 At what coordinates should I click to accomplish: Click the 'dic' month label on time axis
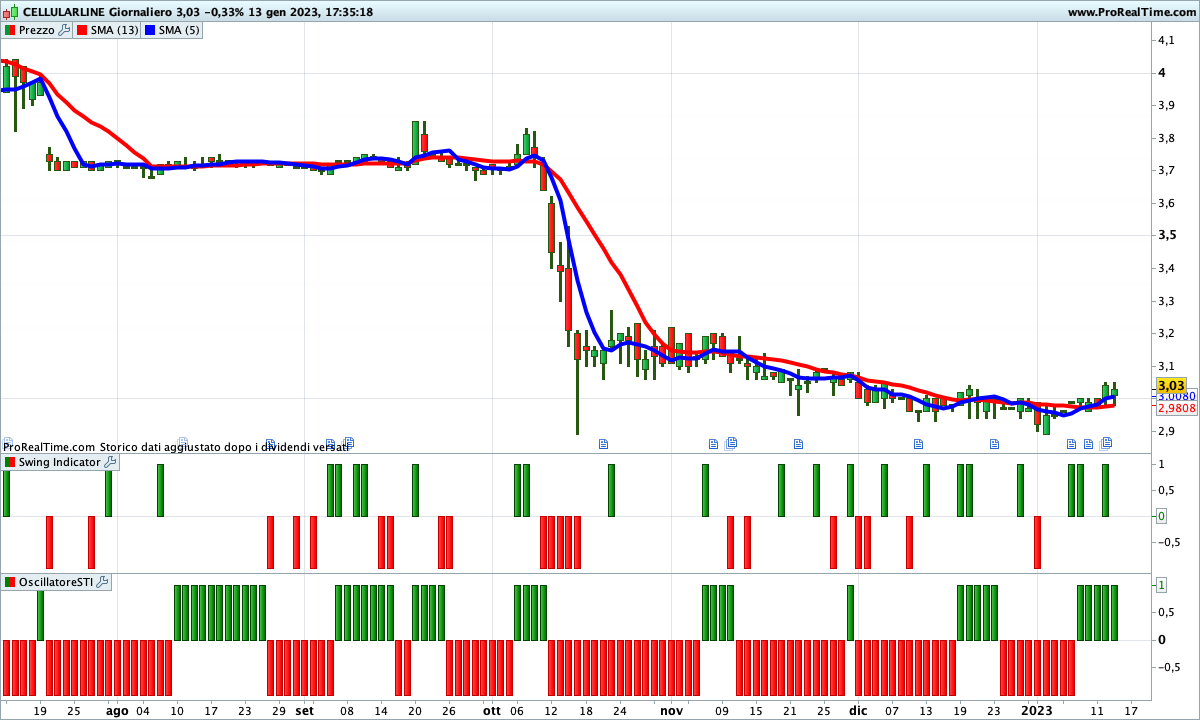pos(858,711)
